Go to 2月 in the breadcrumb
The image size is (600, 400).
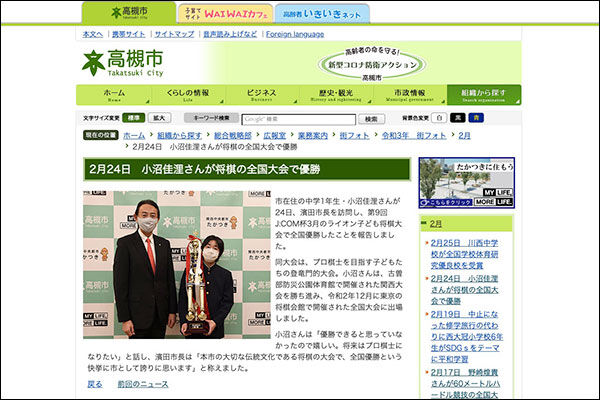(x=464, y=136)
